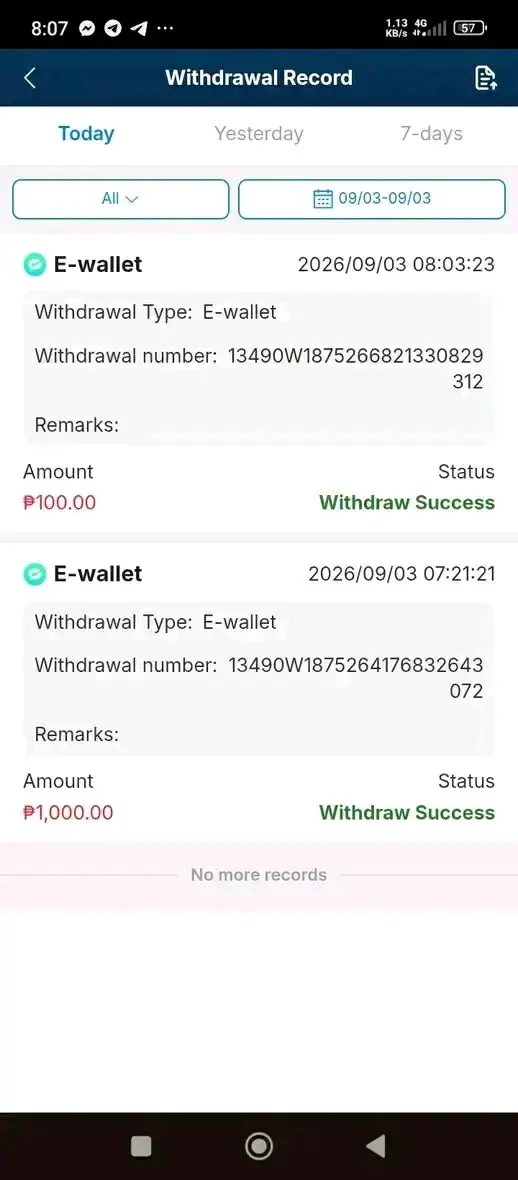Tap the back arrow in header
Image resolution: width=518 pixels, height=1180 pixels.
point(29,78)
